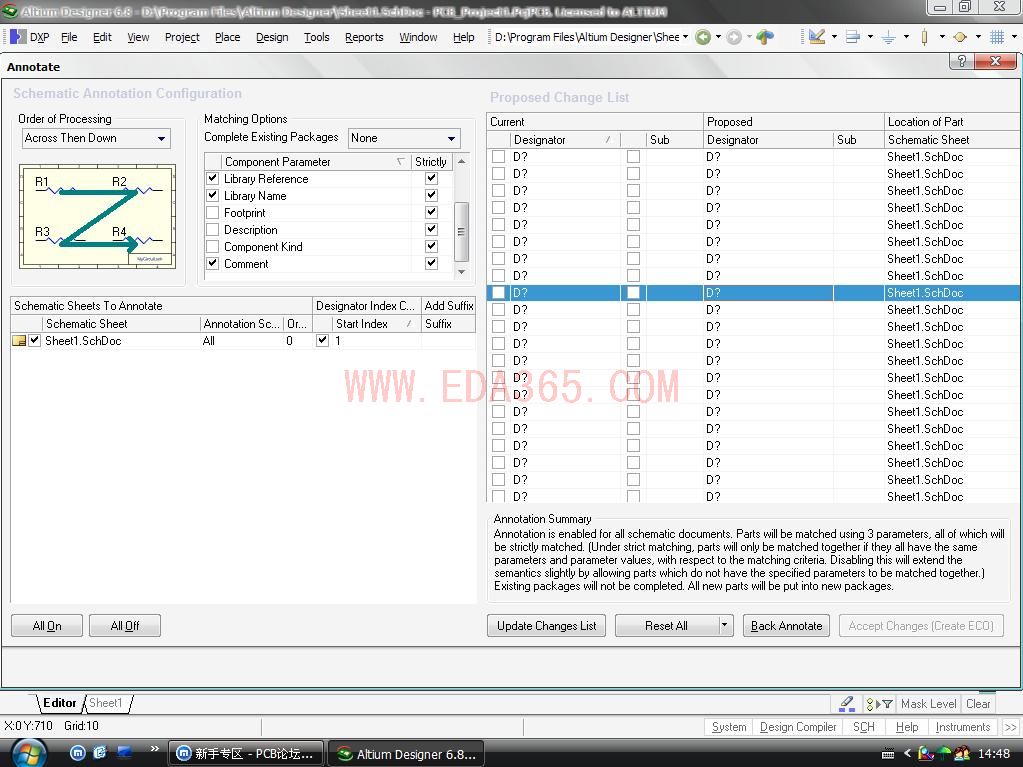Image resolution: width=1023 pixels, height=767 pixels.
Task: Open the drawing utility tools icon
Action: click(817, 37)
